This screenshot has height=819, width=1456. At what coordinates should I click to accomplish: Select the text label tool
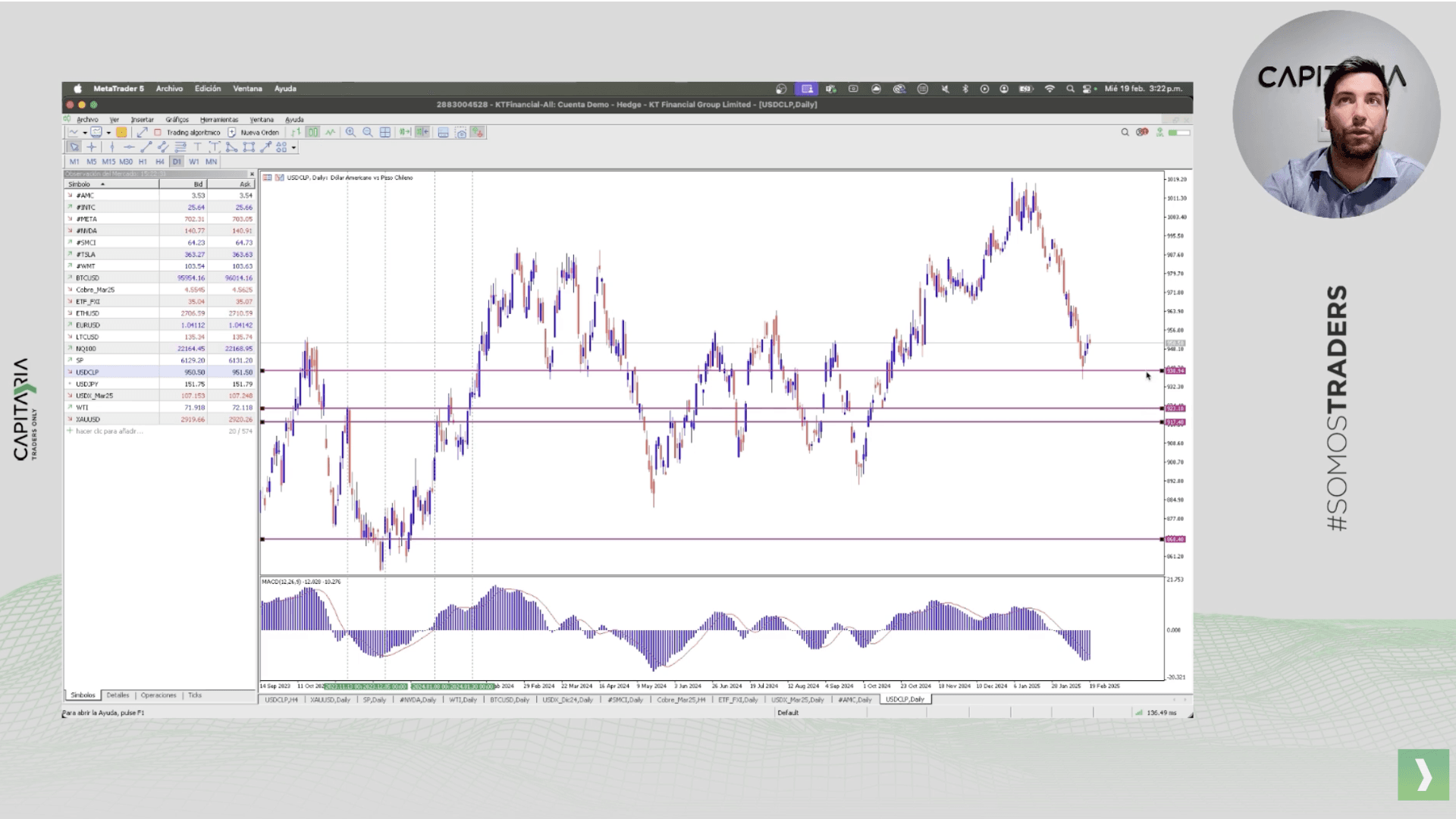pos(215,147)
